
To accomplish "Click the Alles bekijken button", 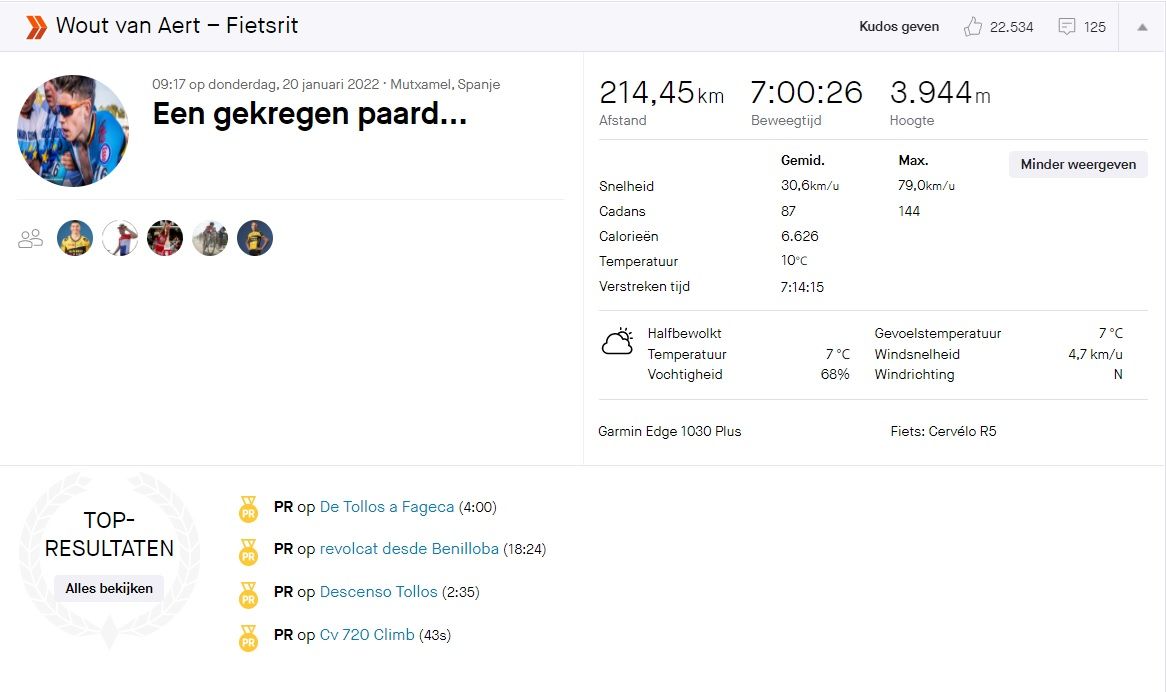I will 108,588.
